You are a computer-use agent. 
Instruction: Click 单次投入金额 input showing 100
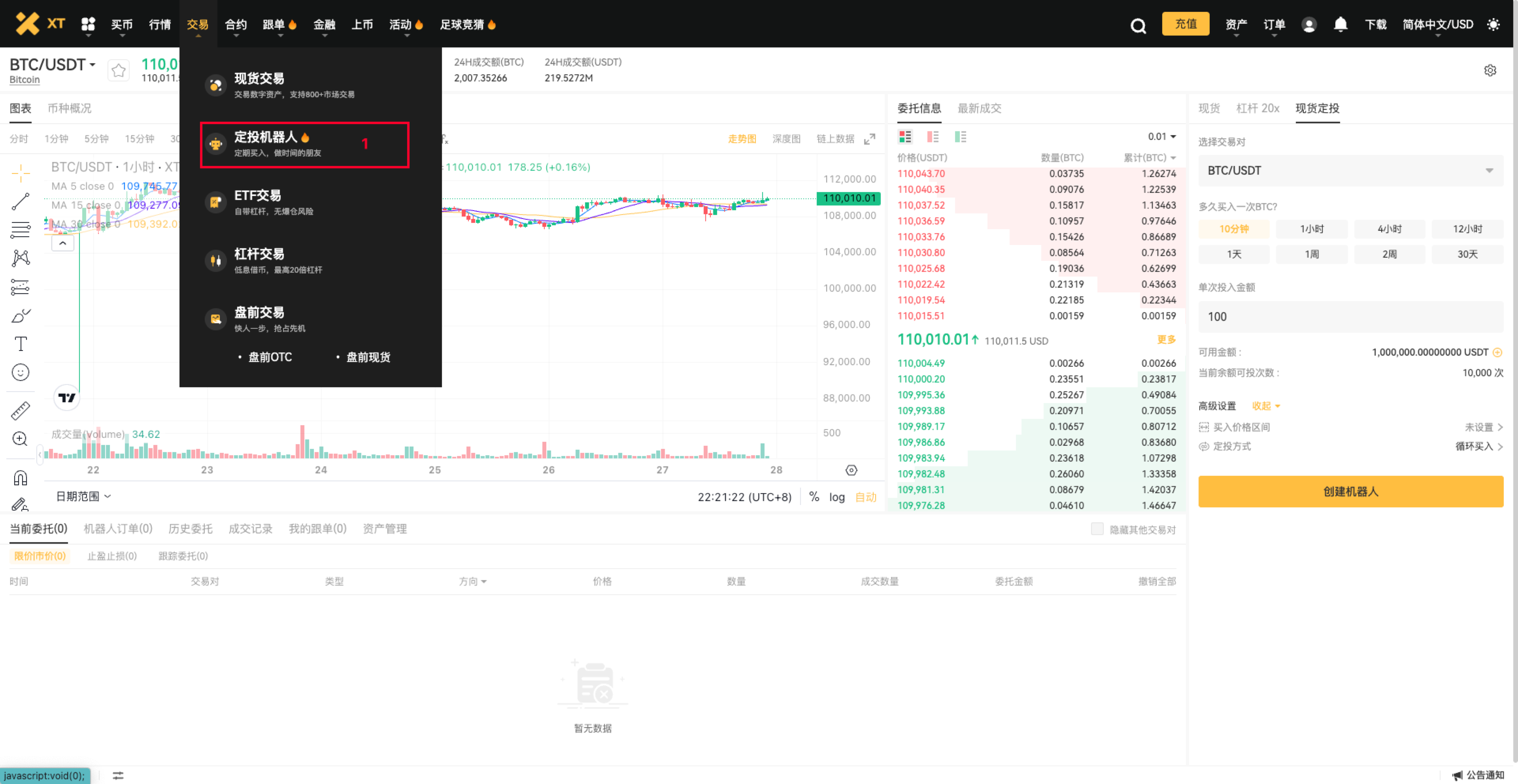click(1350, 317)
